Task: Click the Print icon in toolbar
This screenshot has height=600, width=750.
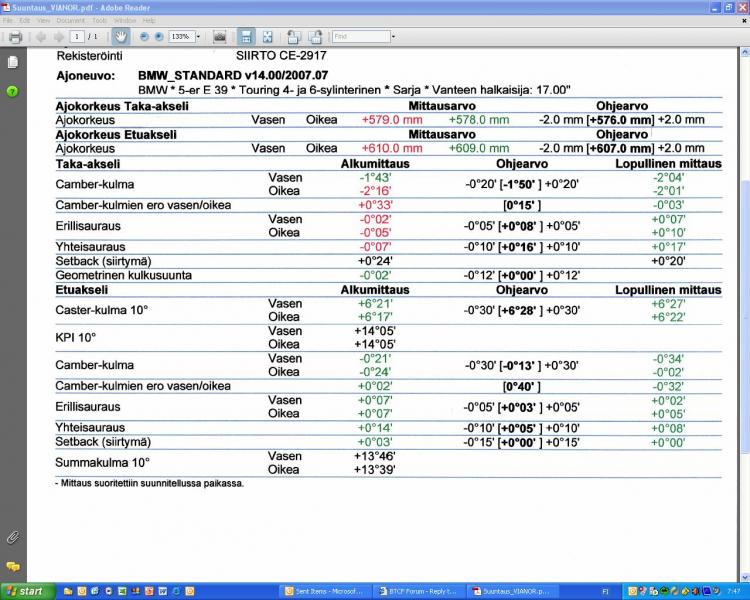Action: [15, 36]
